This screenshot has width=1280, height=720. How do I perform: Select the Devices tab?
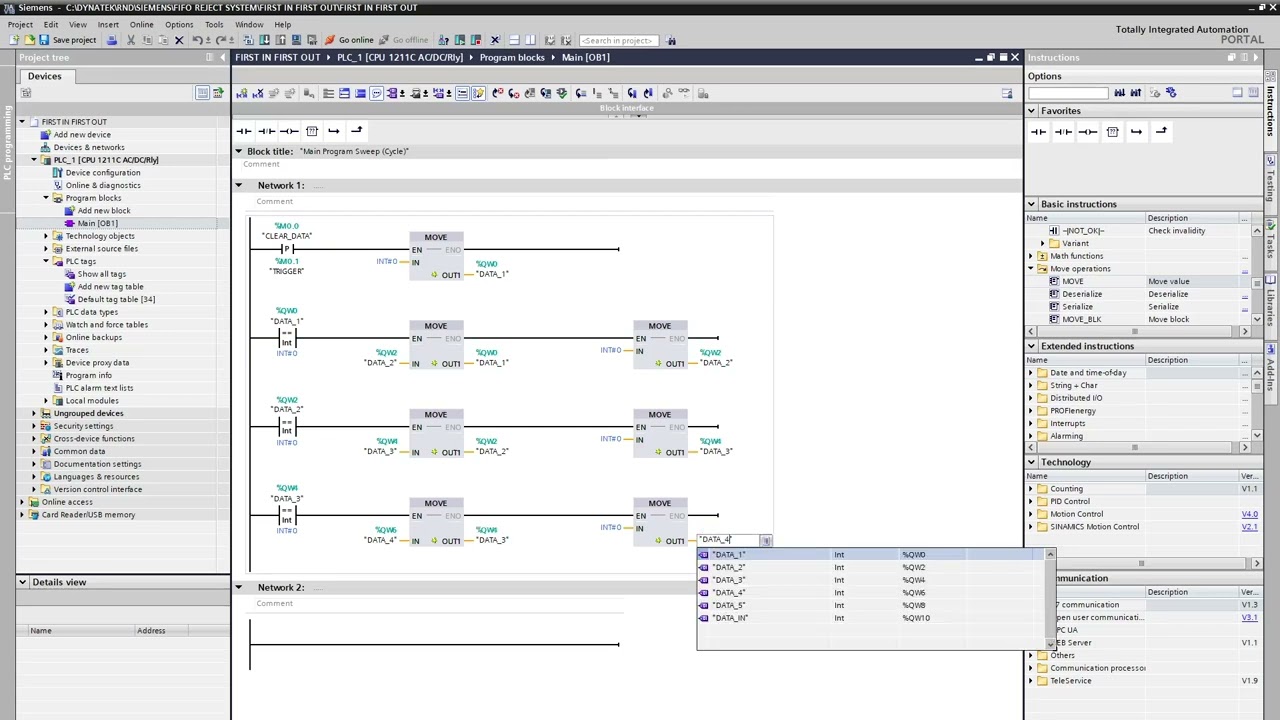click(44, 76)
